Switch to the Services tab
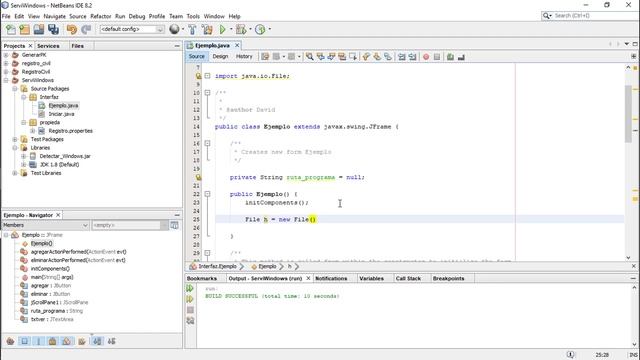 click(x=48, y=46)
